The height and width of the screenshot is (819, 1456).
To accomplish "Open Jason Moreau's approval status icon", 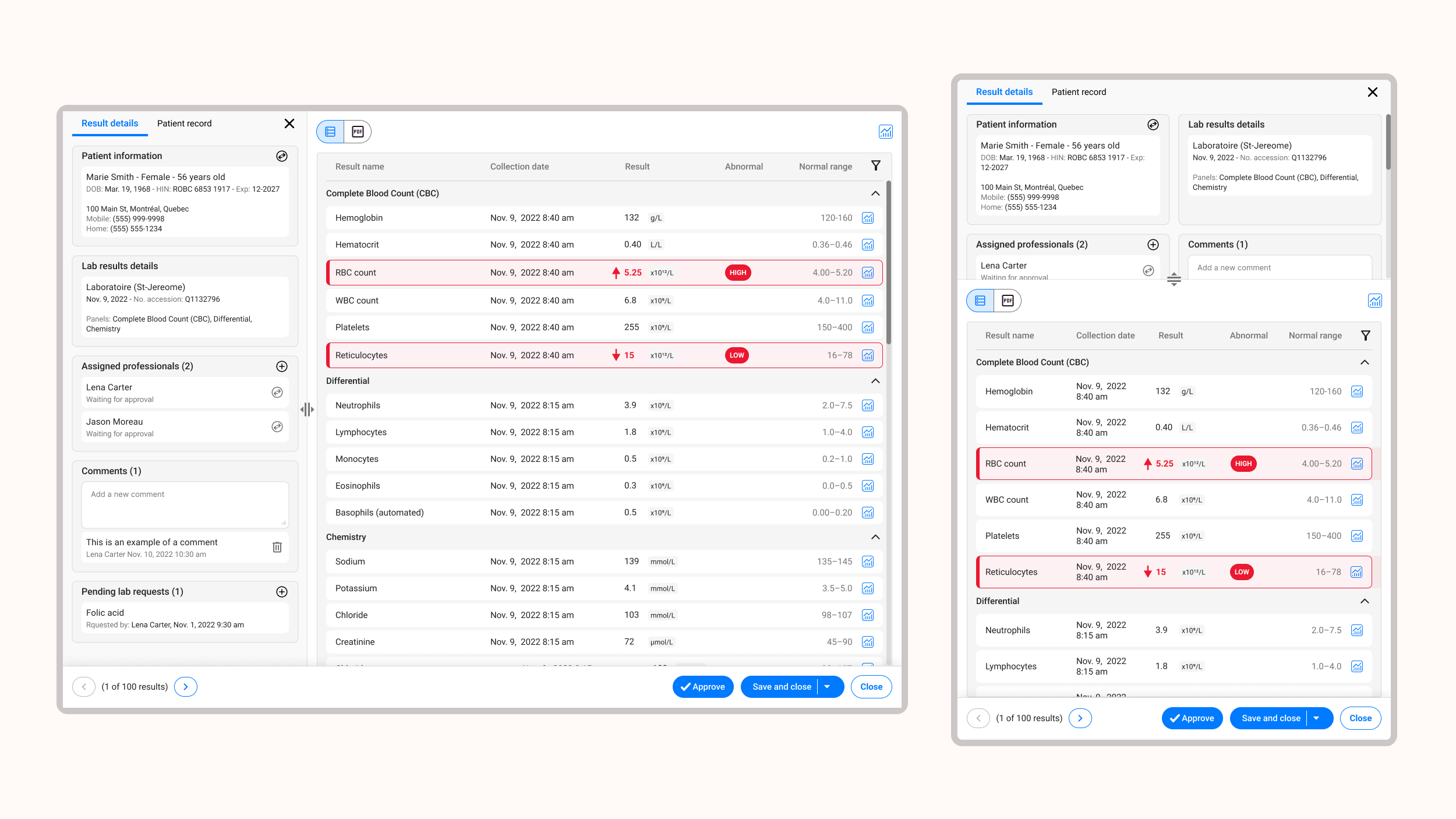I will 277,427.
